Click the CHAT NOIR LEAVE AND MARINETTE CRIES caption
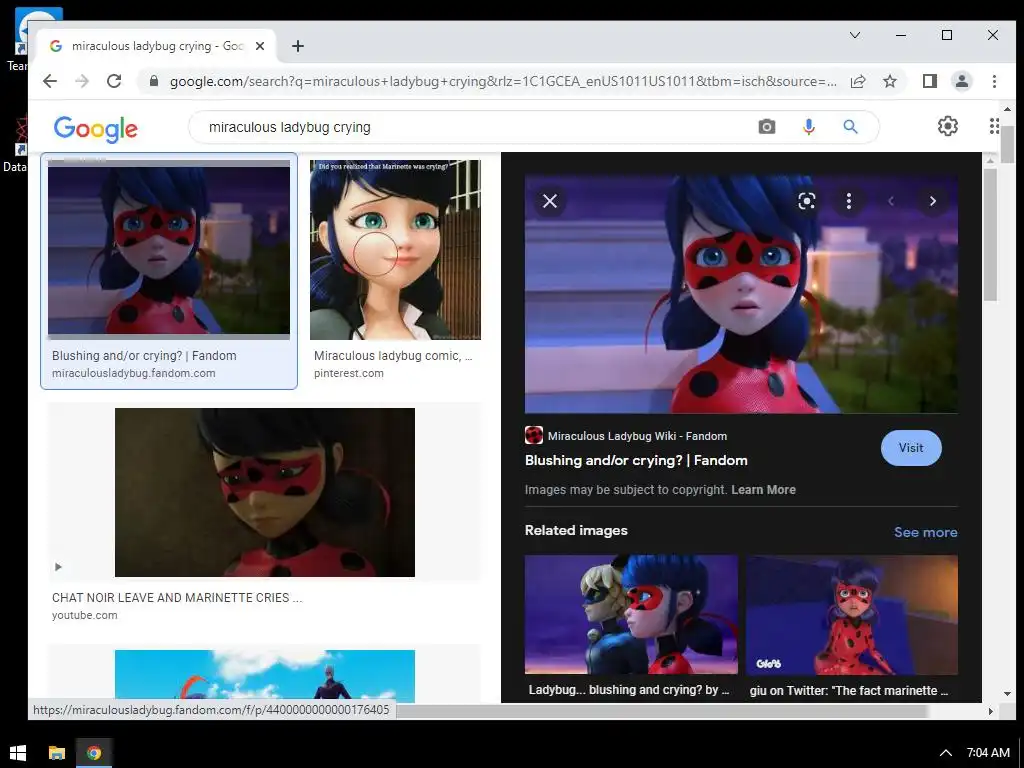 [177, 598]
